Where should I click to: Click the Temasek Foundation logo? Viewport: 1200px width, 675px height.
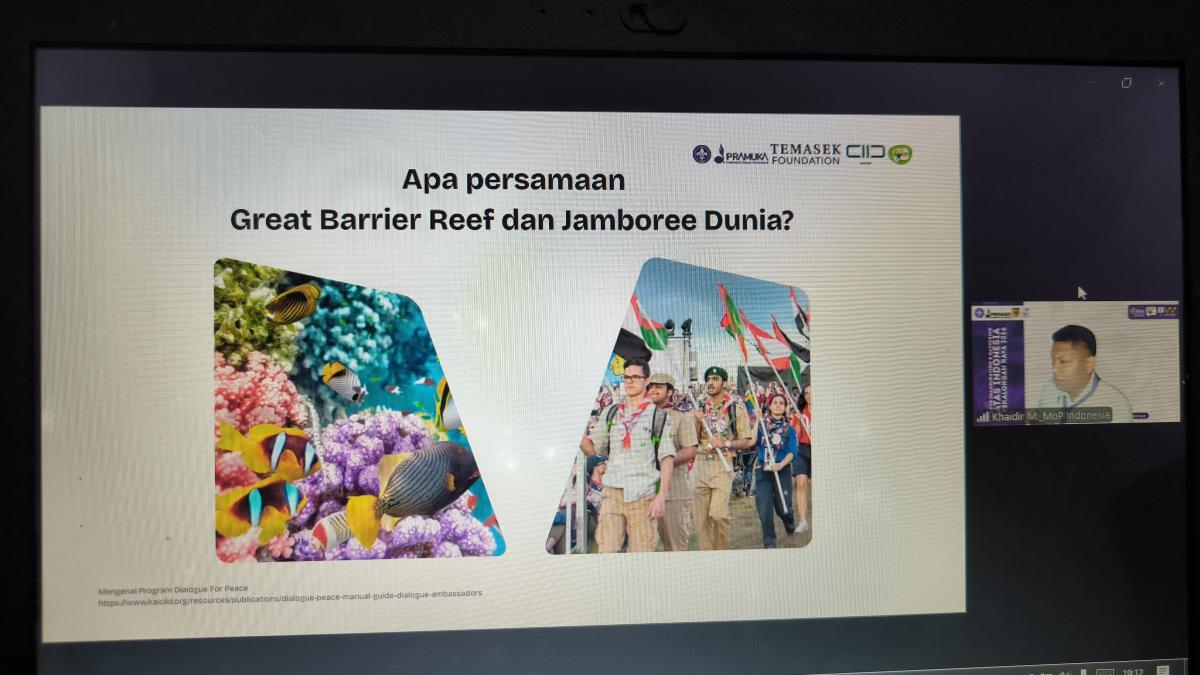click(805, 154)
